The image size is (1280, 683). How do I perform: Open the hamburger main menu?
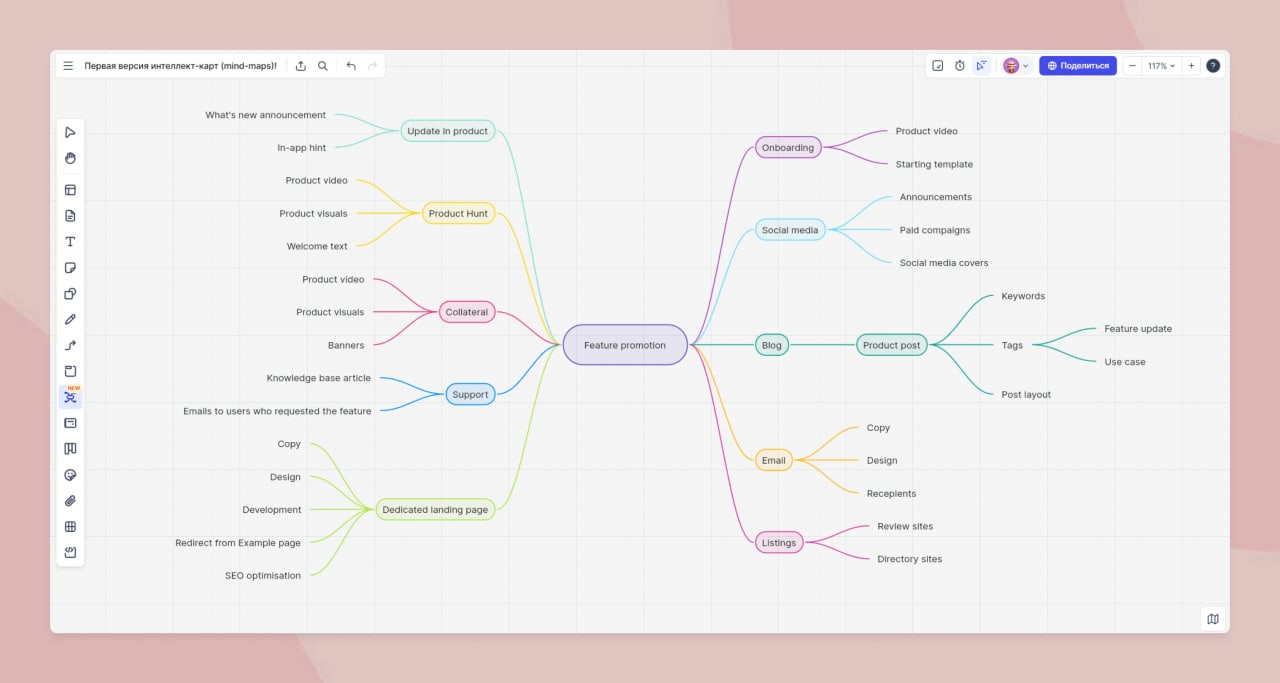(x=68, y=66)
